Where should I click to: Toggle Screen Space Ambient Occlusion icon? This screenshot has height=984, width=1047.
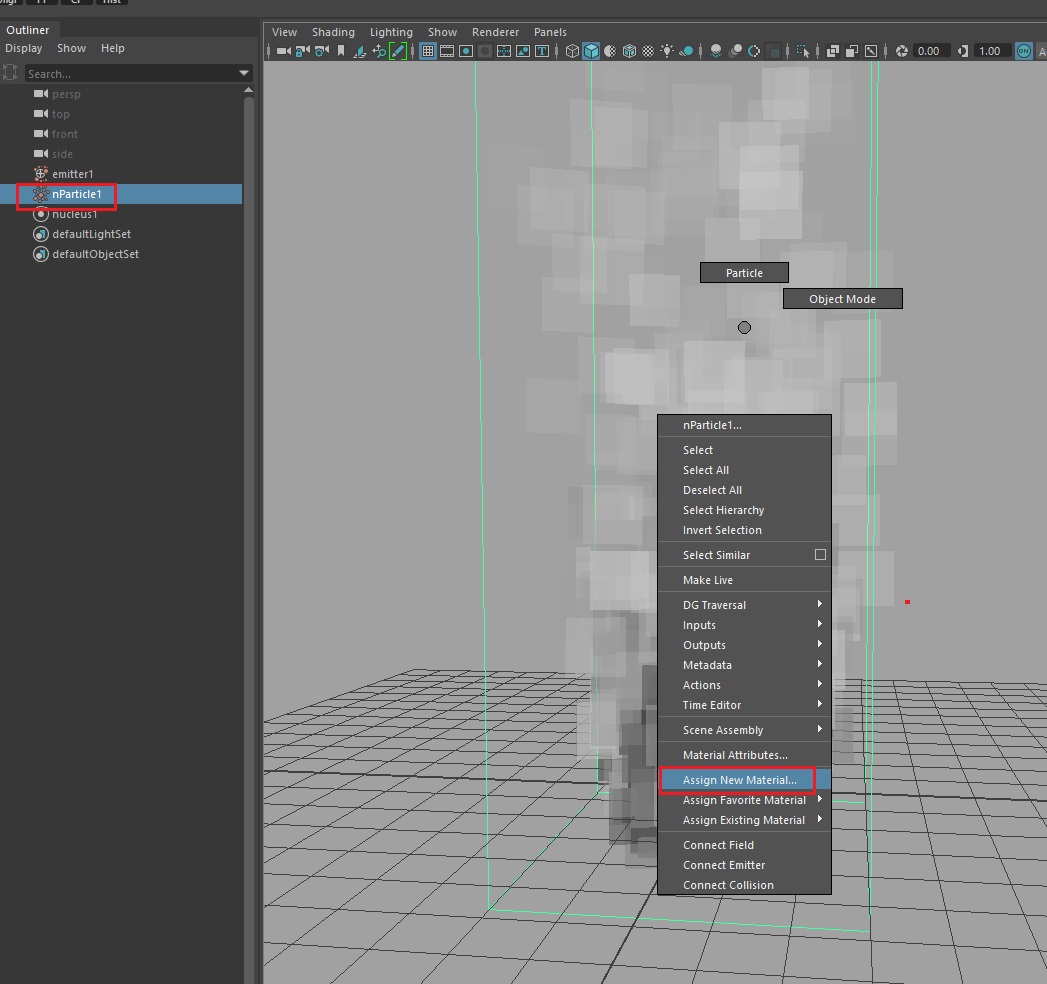click(716, 51)
